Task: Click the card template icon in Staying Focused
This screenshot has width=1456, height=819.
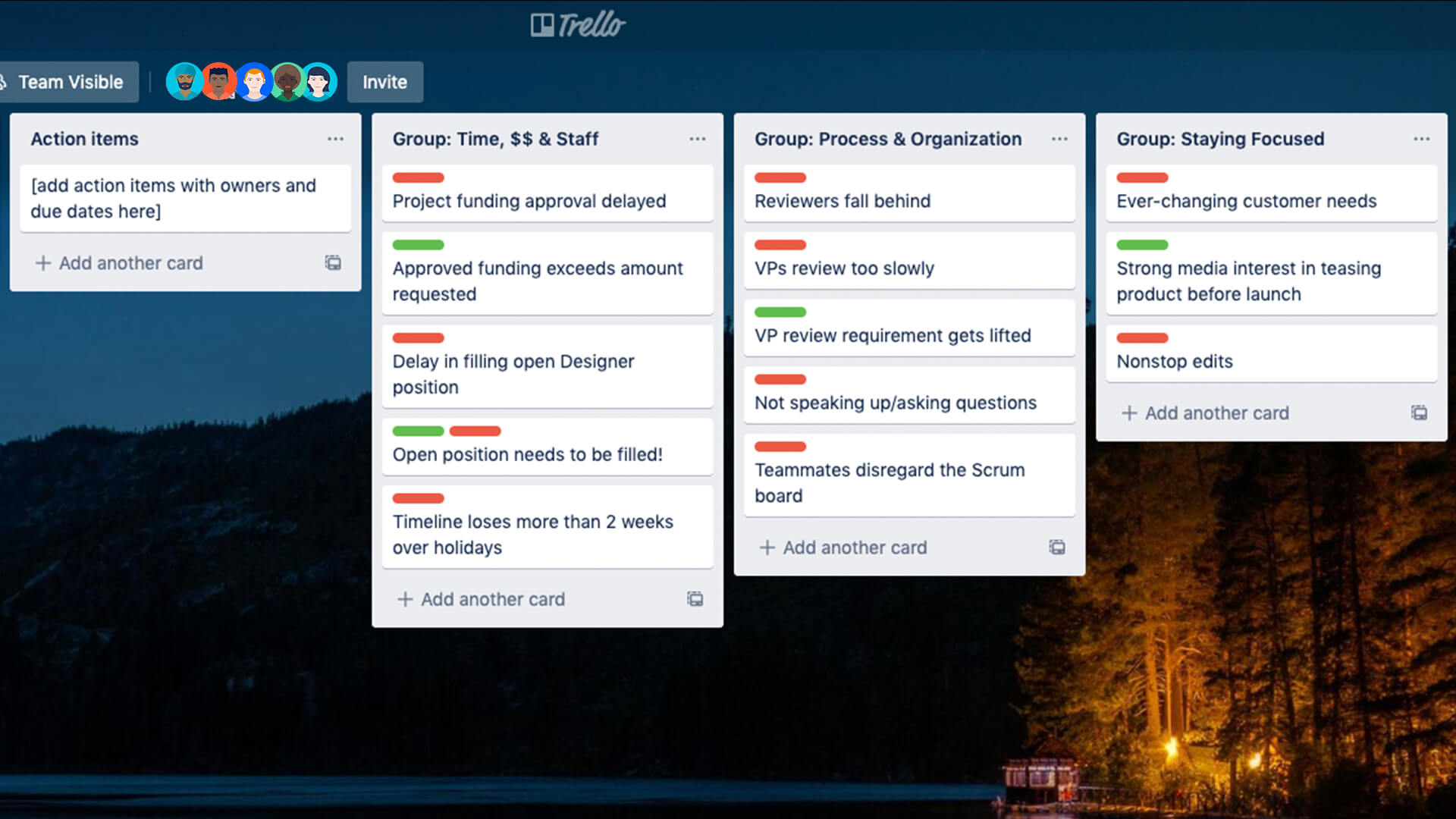Action: pos(1420,412)
